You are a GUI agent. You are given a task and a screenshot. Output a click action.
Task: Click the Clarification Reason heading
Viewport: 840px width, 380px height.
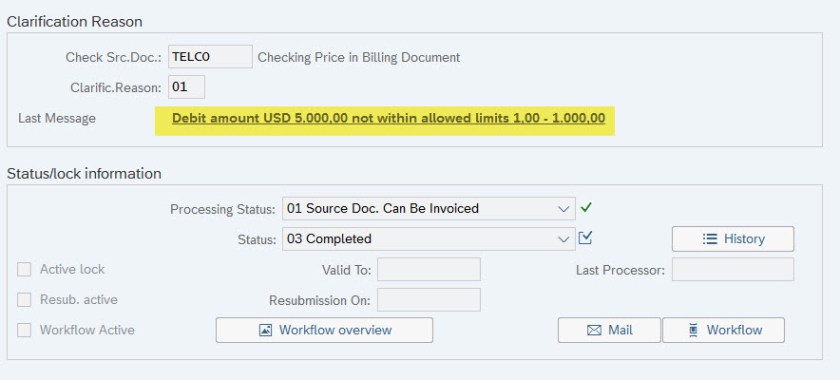(x=74, y=21)
